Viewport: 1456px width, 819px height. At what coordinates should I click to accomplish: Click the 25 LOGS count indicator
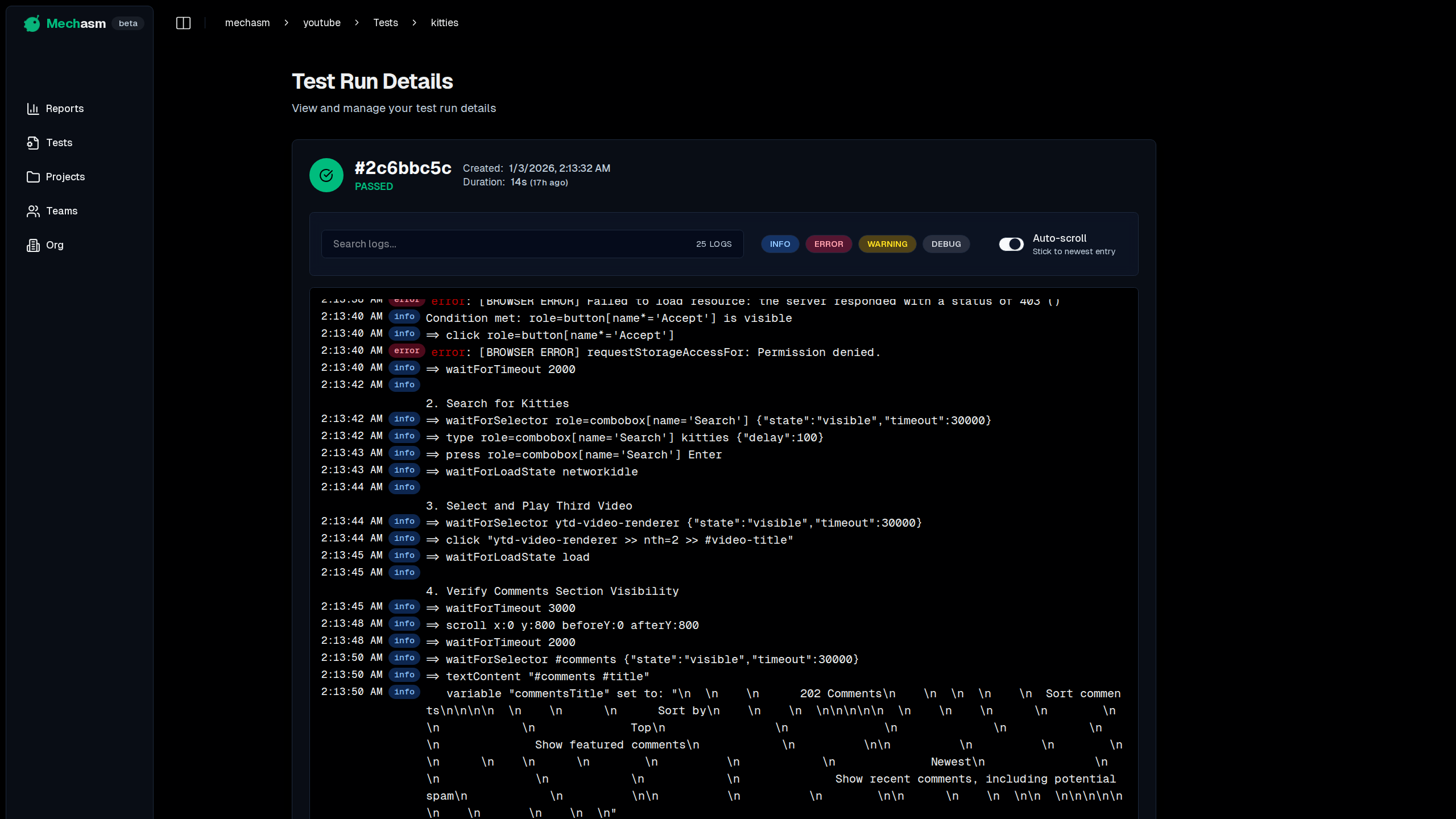pyautogui.click(x=714, y=243)
